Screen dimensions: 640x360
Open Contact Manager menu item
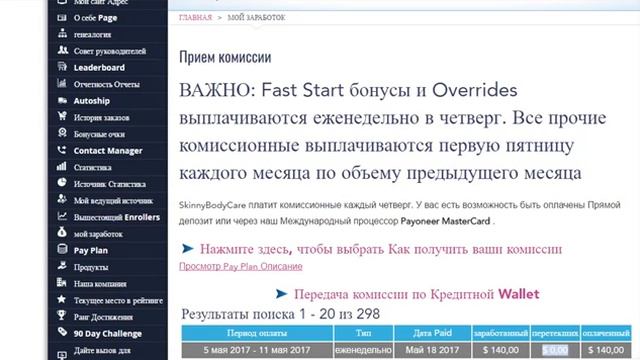click(108, 151)
